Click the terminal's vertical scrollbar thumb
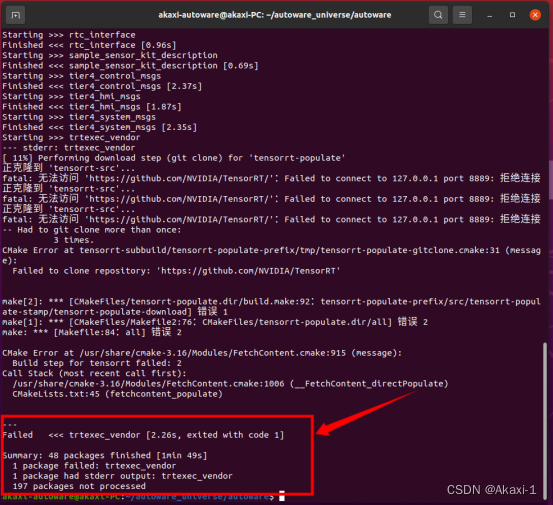This screenshot has height=505, width=553. pyautogui.click(x=545, y=420)
